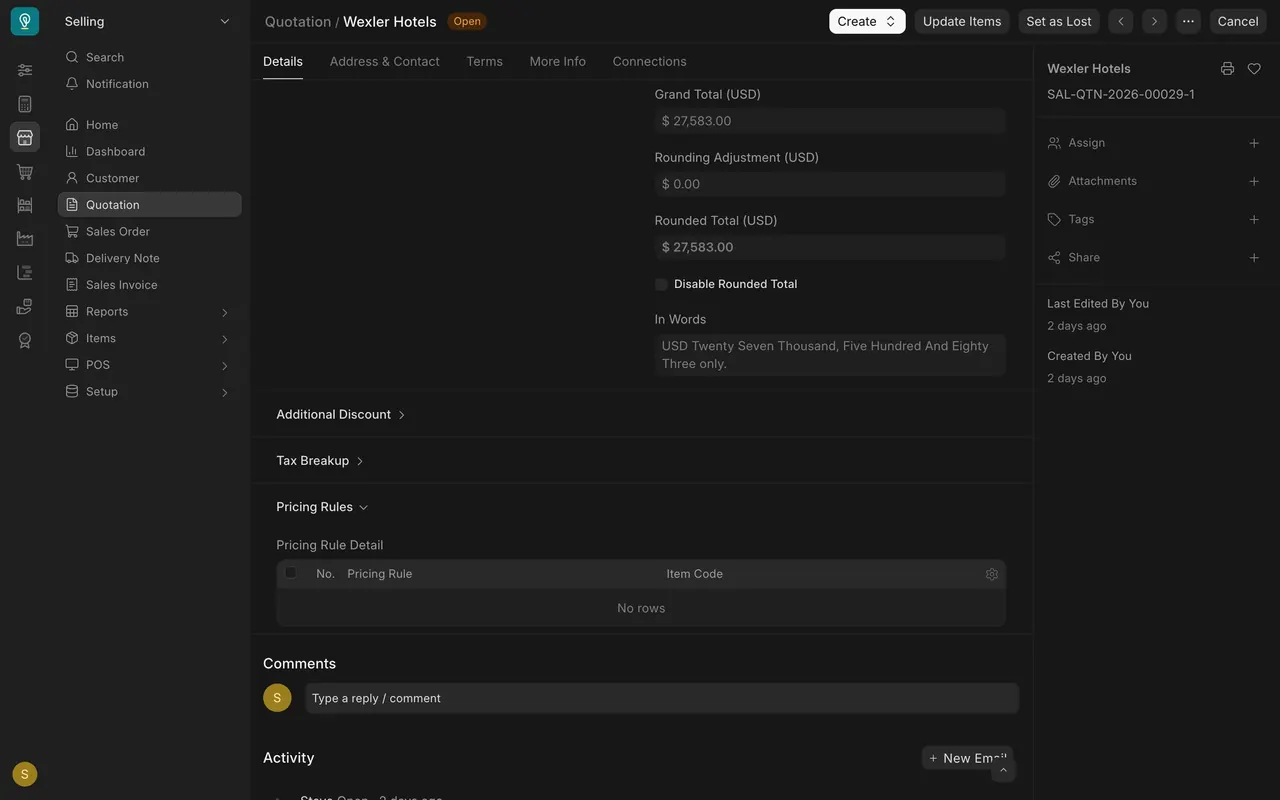This screenshot has width=1280, height=800.
Task: Open the Connections tab
Action: click(649, 61)
